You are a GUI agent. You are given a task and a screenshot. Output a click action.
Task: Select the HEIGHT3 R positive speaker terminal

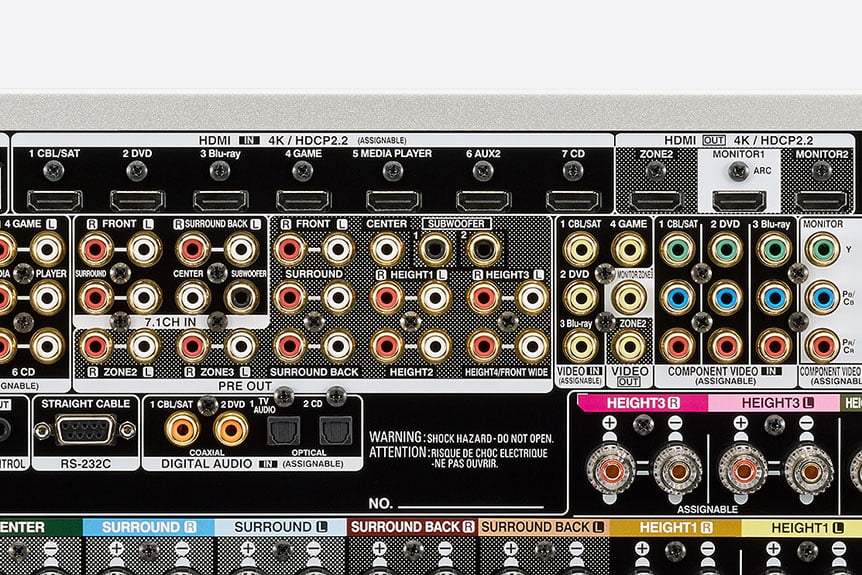(611, 471)
